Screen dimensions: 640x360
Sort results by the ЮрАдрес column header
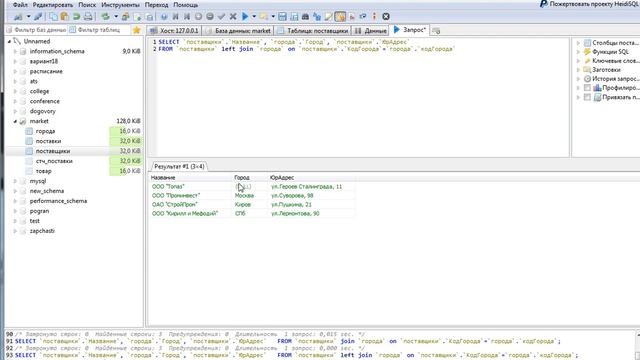pyautogui.click(x=282, y=178)
